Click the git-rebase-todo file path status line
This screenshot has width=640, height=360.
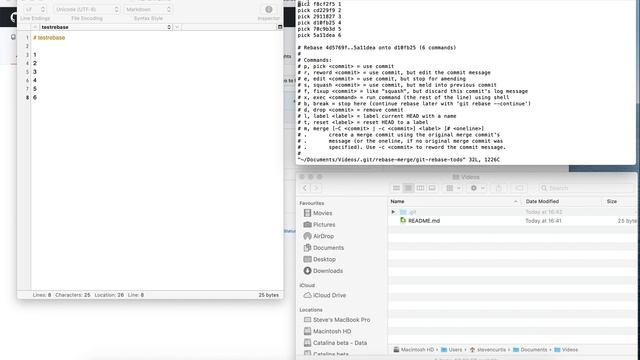click(399, 160)
